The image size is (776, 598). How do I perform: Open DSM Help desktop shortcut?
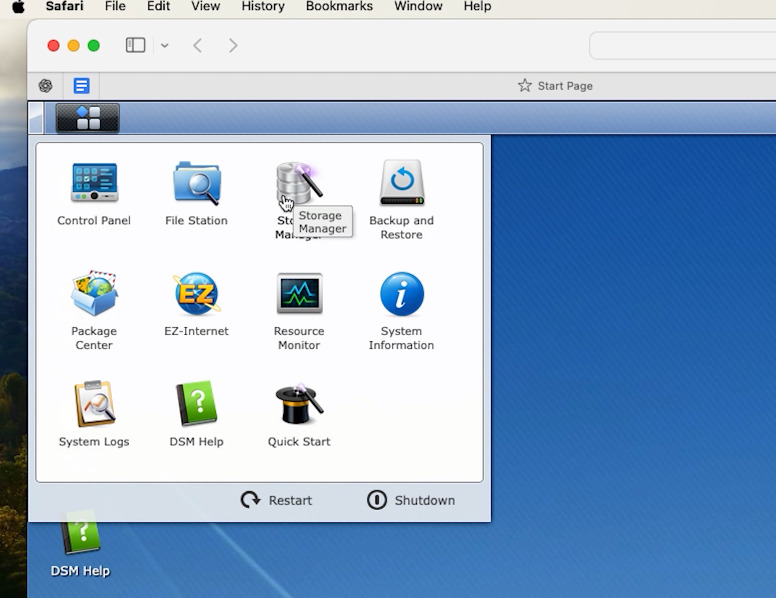tap(80, 545)
